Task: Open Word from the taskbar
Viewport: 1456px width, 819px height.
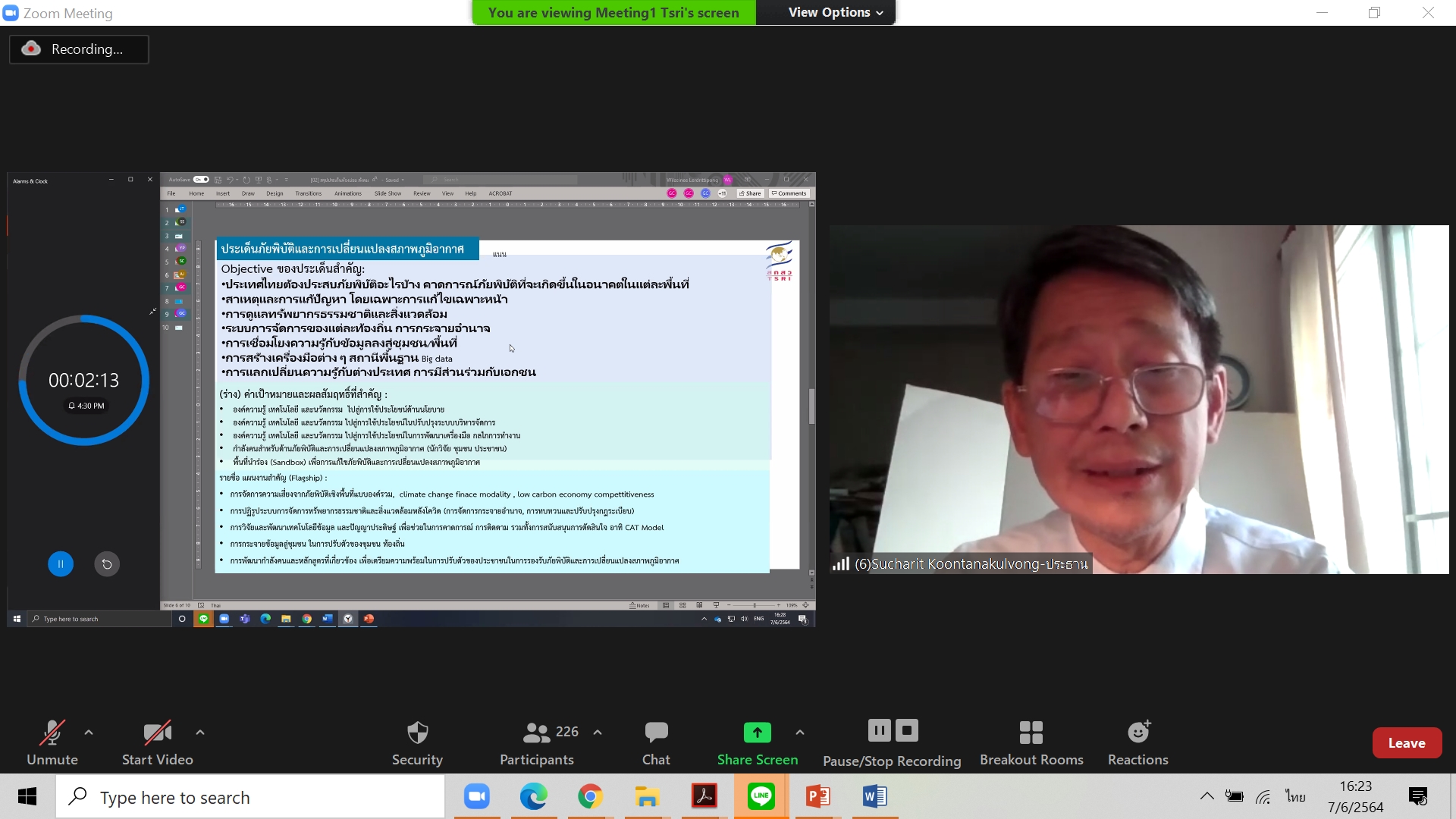Action: [875, 797]
